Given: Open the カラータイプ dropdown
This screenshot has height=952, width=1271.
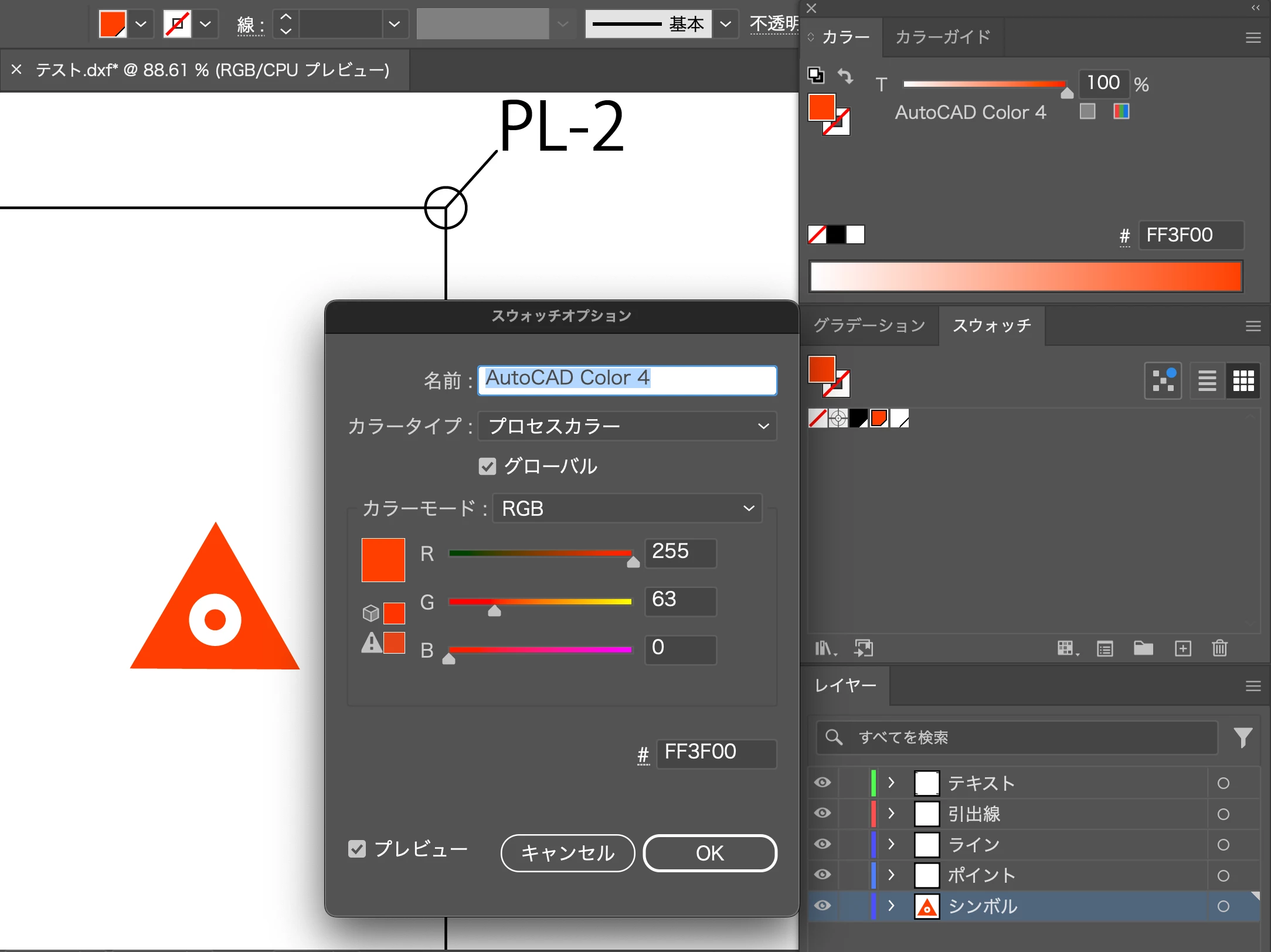Looking at the screenshot, I should tap(627, 426).
